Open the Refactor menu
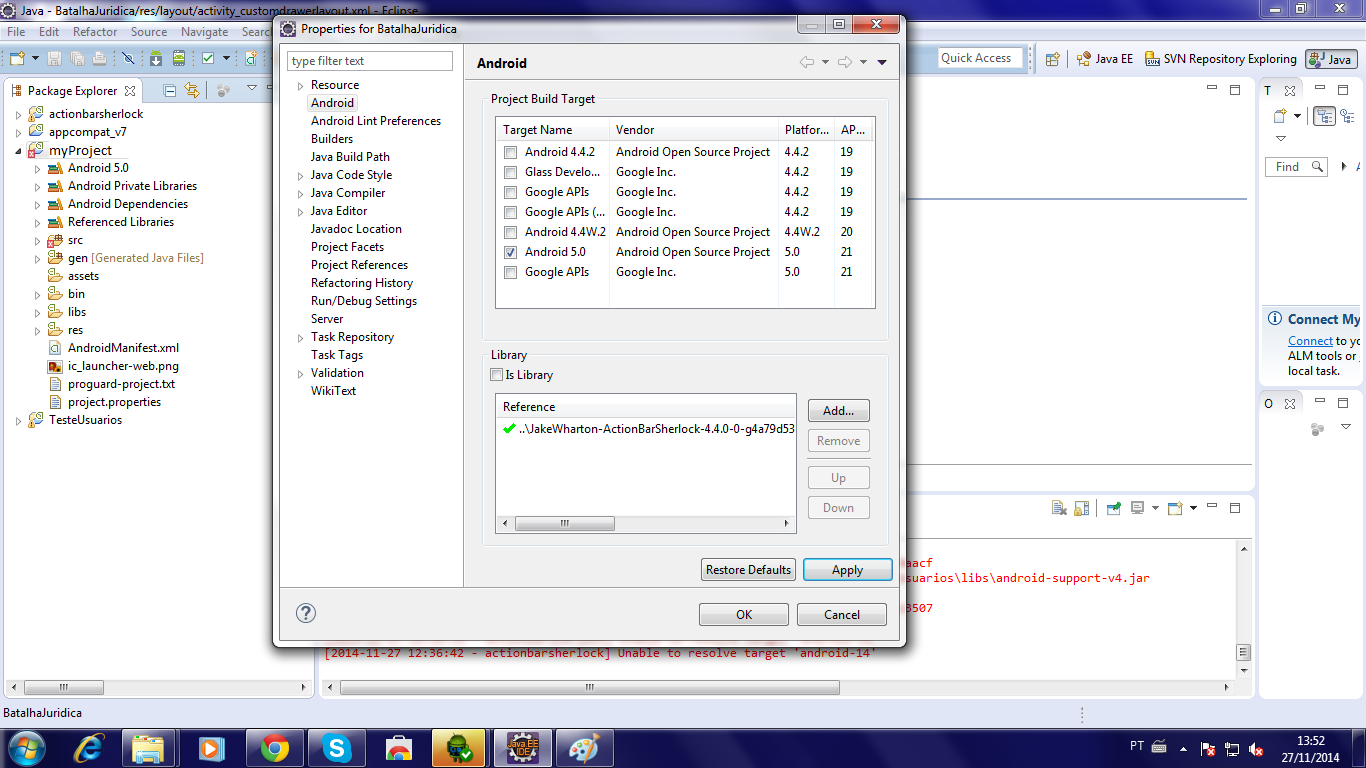 (95, 32)
